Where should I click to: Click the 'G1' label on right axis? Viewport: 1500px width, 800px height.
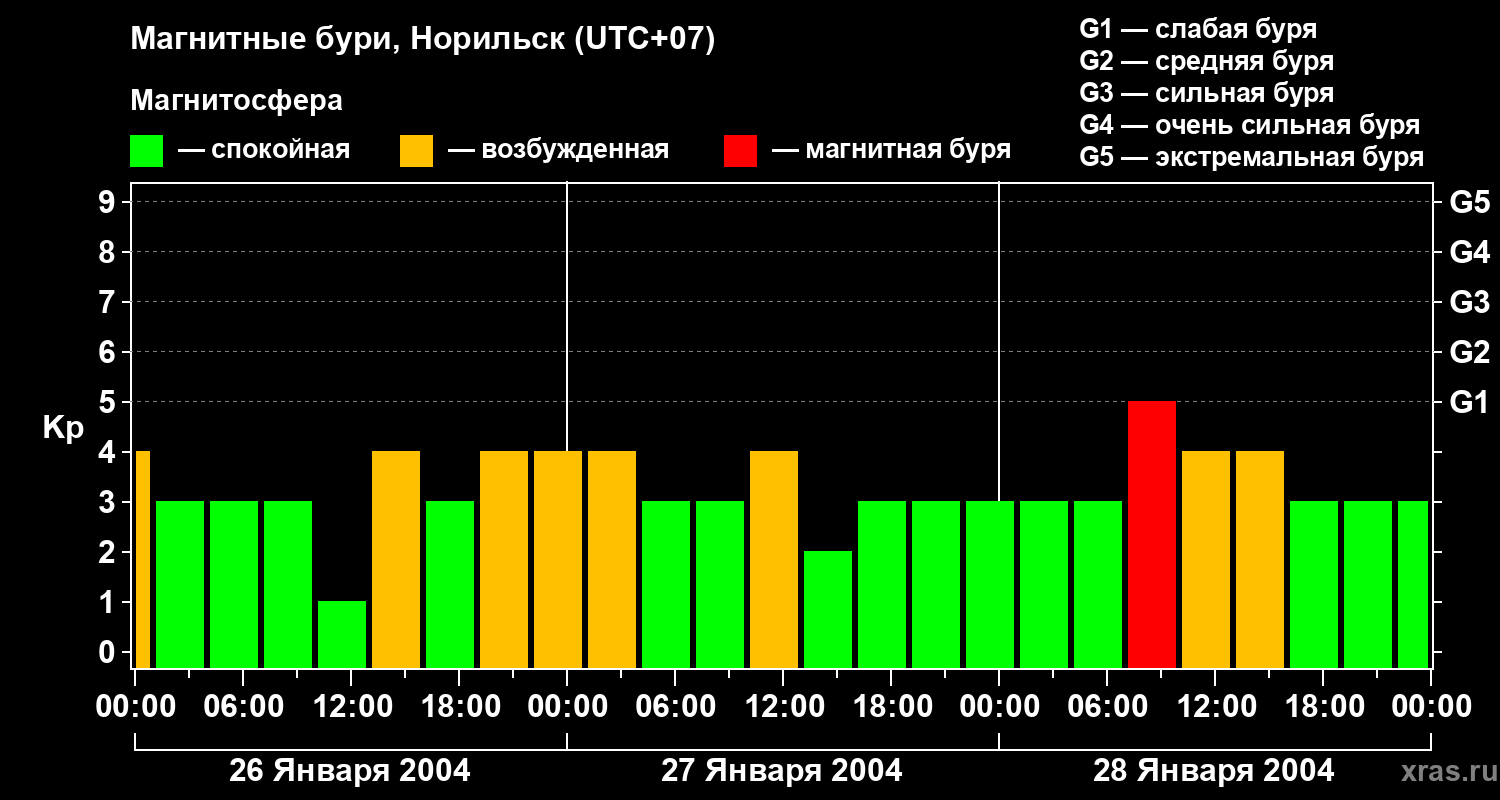pos(1470,402)
